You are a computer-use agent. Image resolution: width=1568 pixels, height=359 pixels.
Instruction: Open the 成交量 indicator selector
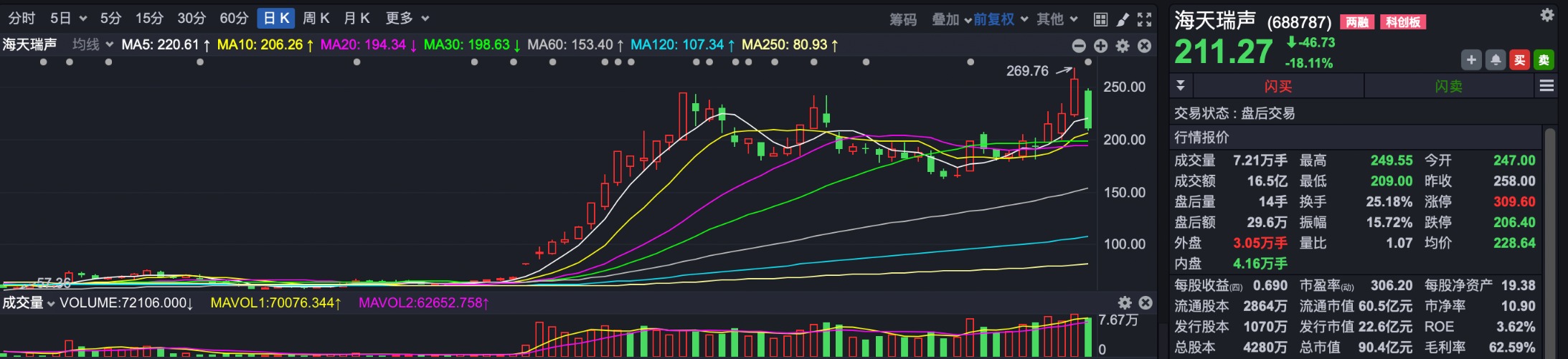click(29, 303)
